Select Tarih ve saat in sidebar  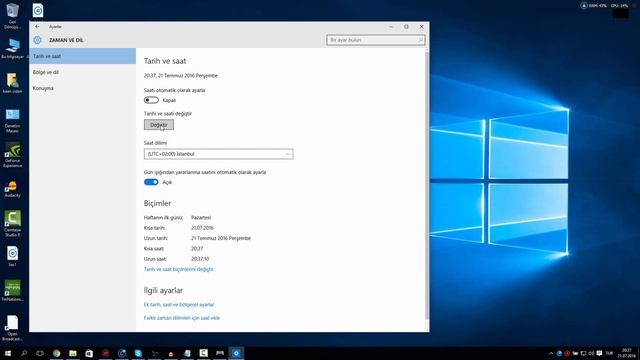[82, 56]
